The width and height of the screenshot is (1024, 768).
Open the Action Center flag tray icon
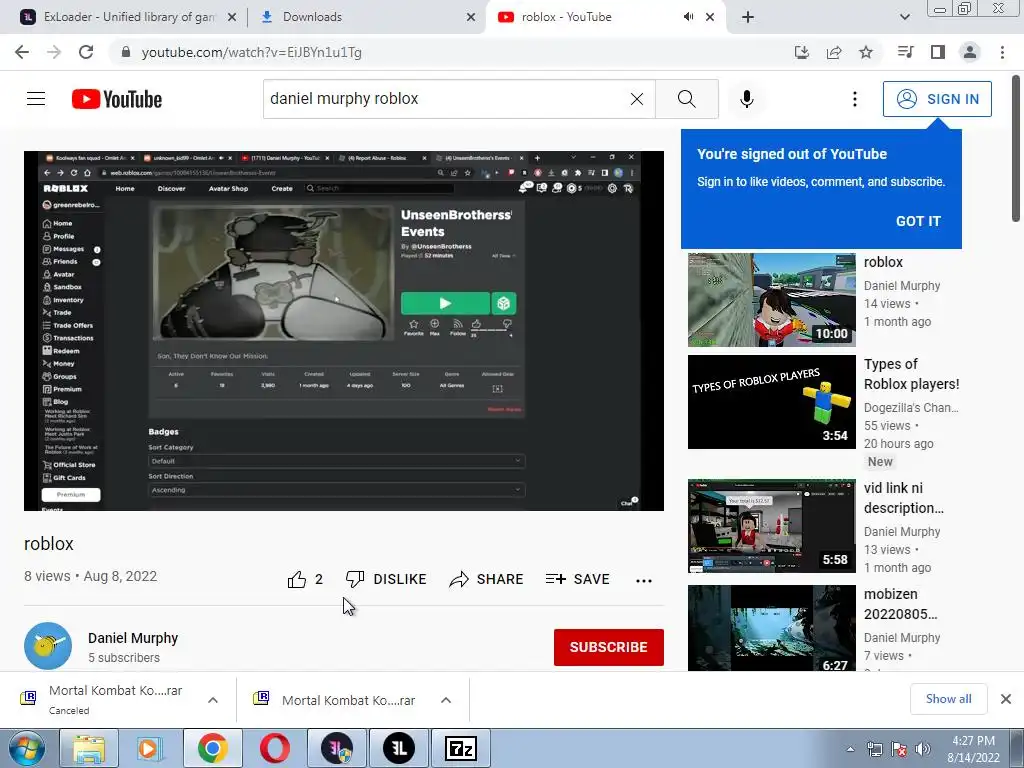(899, 749)
